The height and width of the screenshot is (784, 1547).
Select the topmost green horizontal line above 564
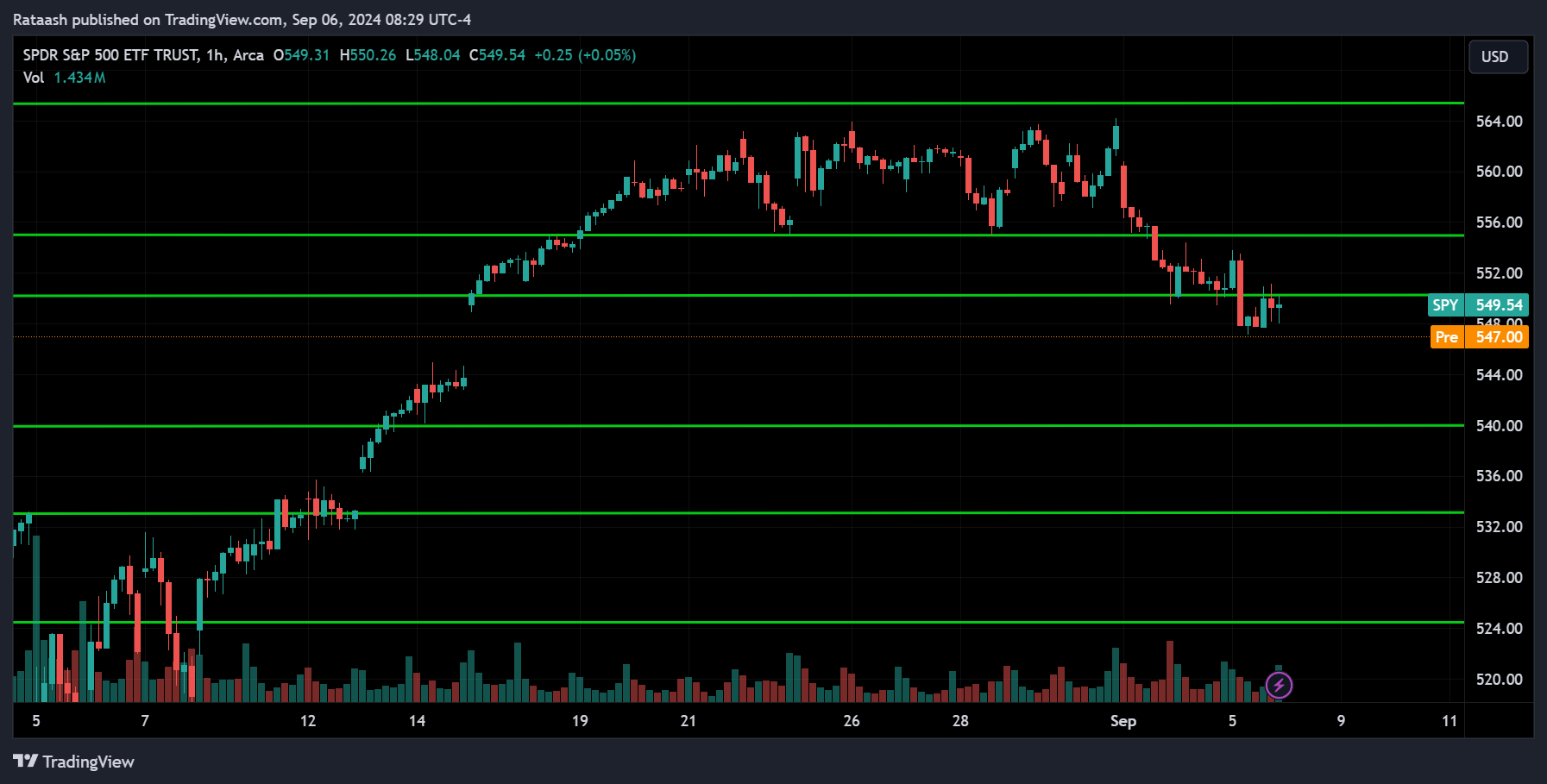[x=739, y=103]
